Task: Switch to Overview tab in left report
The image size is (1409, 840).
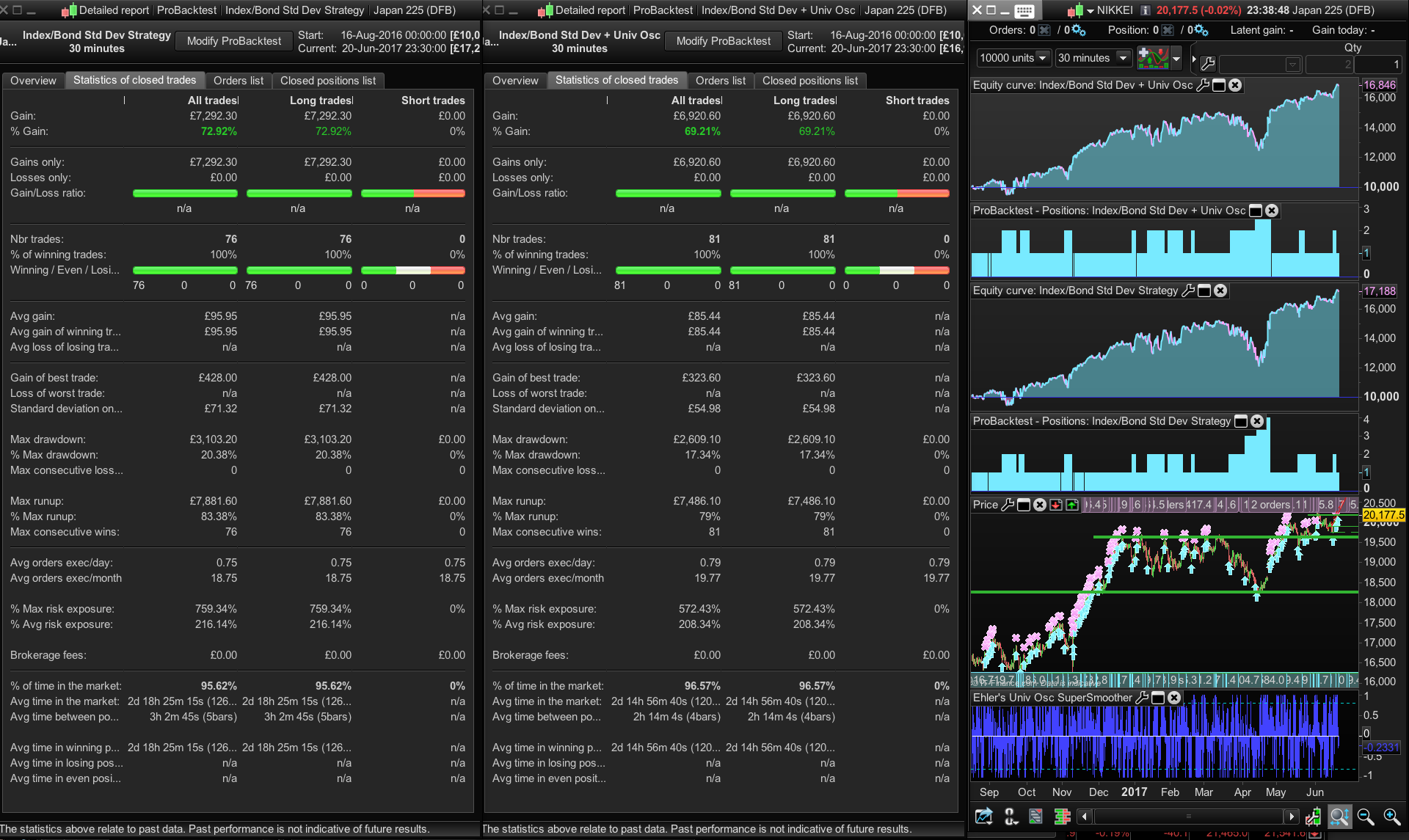Action: pos(33,81)
